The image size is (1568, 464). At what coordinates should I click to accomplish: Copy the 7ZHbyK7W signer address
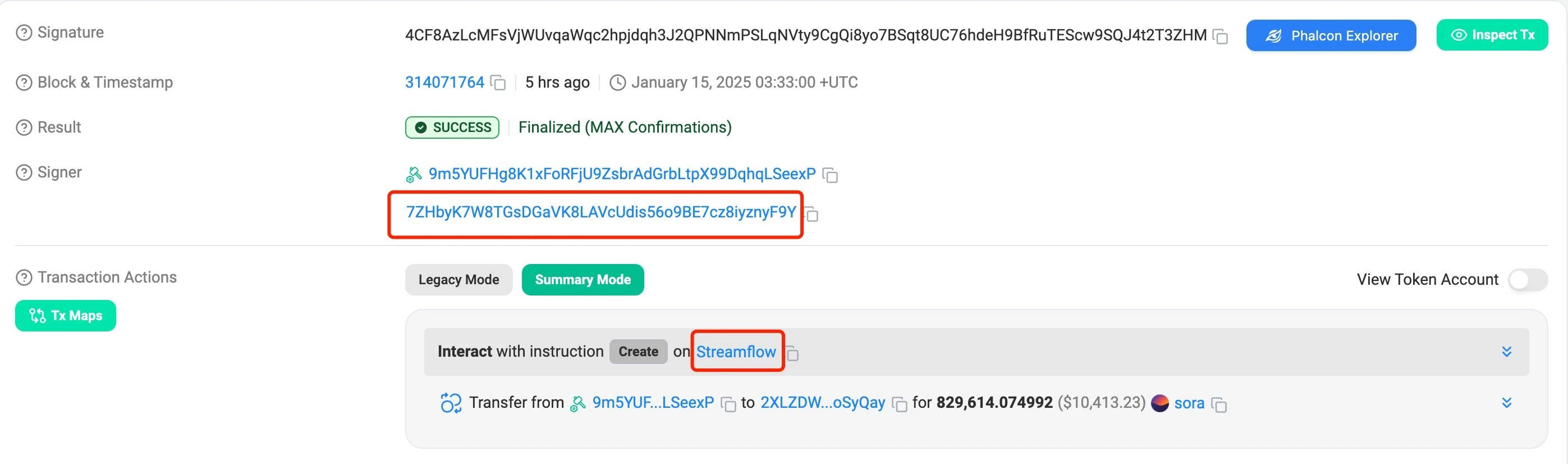pyautogui.click(x=811, y=213)
